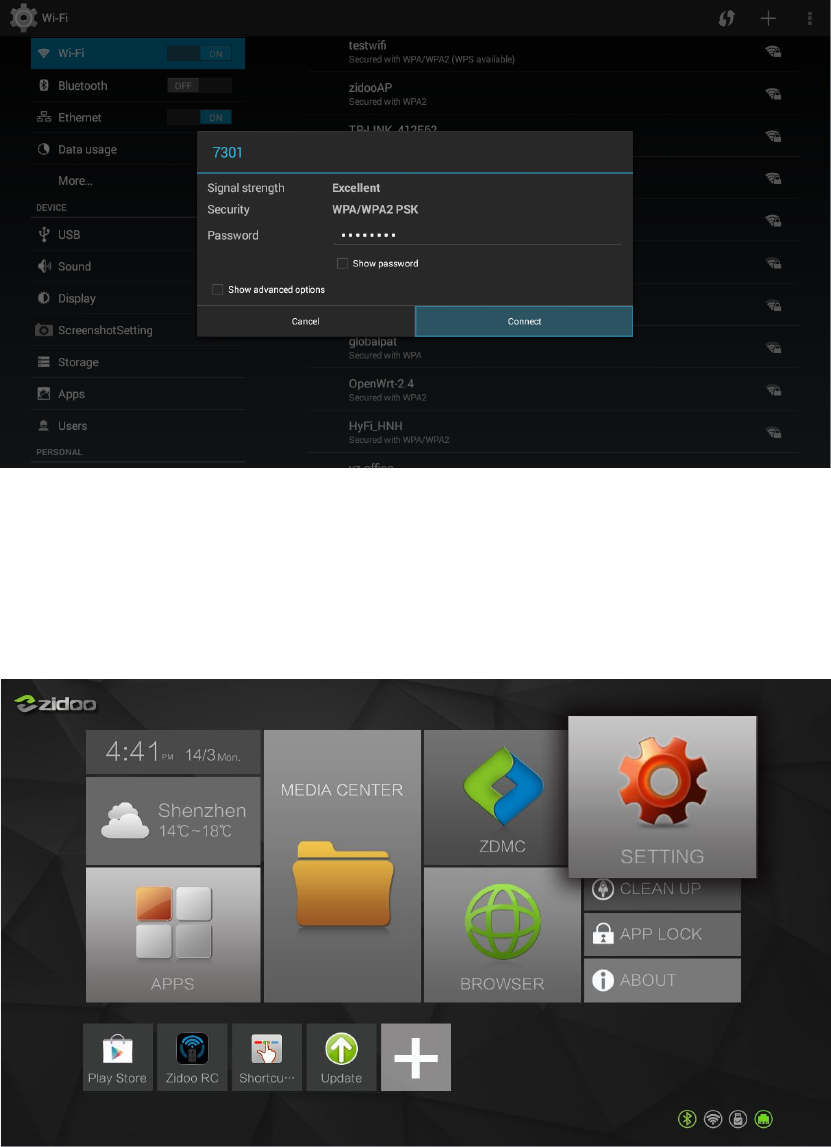Select the zidooAP network

(x=553, y=94)
